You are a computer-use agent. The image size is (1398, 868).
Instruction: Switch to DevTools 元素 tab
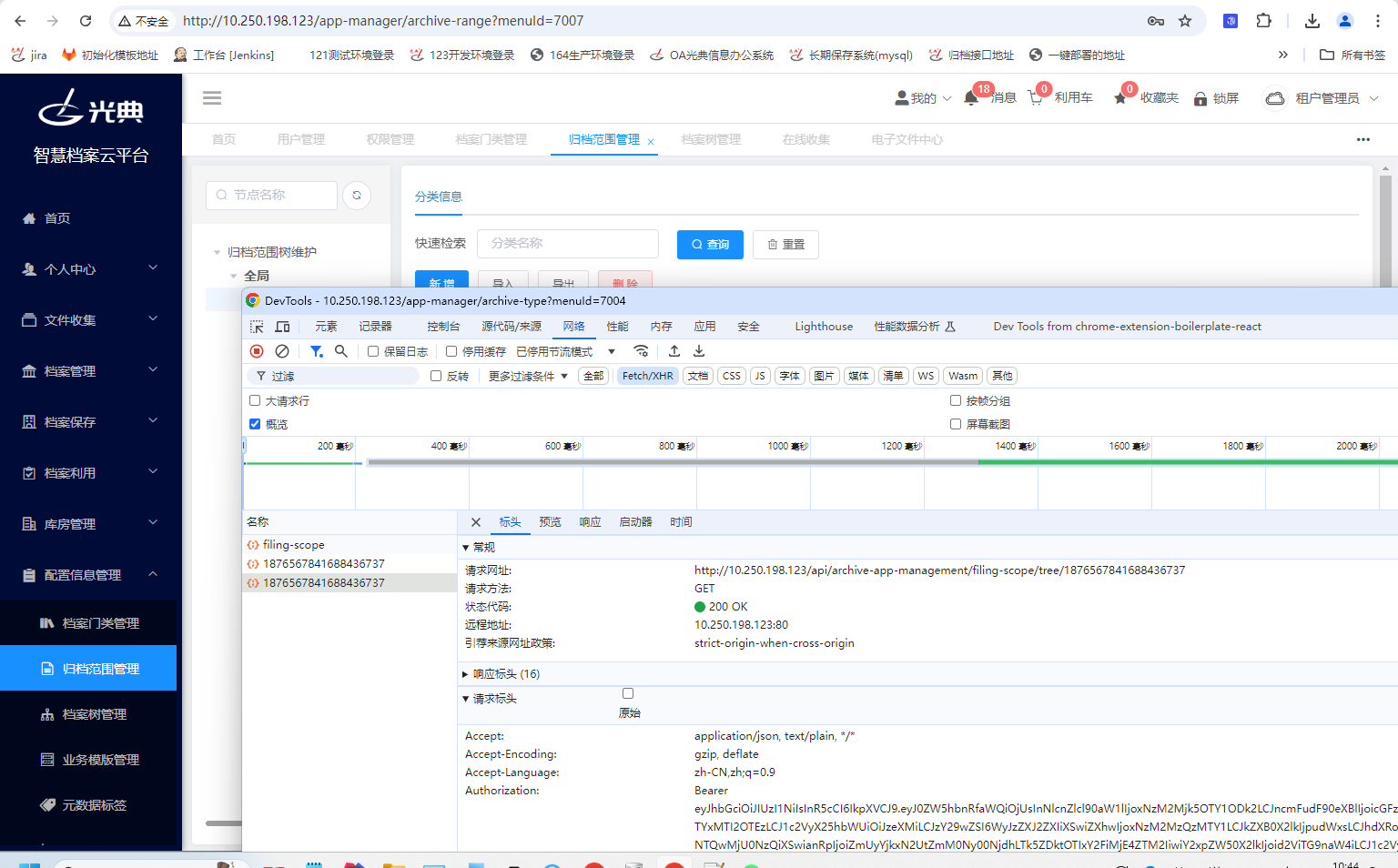326,327
